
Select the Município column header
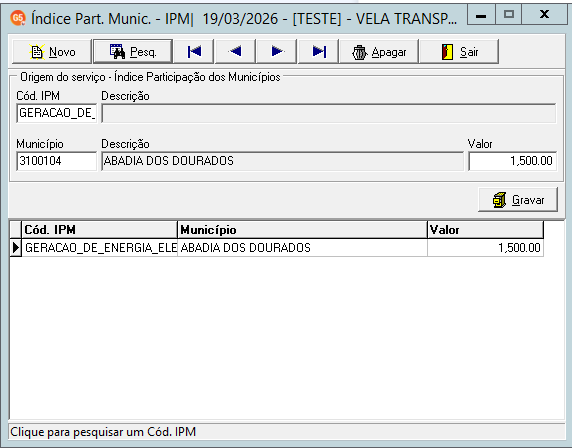pyautogui.click(x=302, y=230)
